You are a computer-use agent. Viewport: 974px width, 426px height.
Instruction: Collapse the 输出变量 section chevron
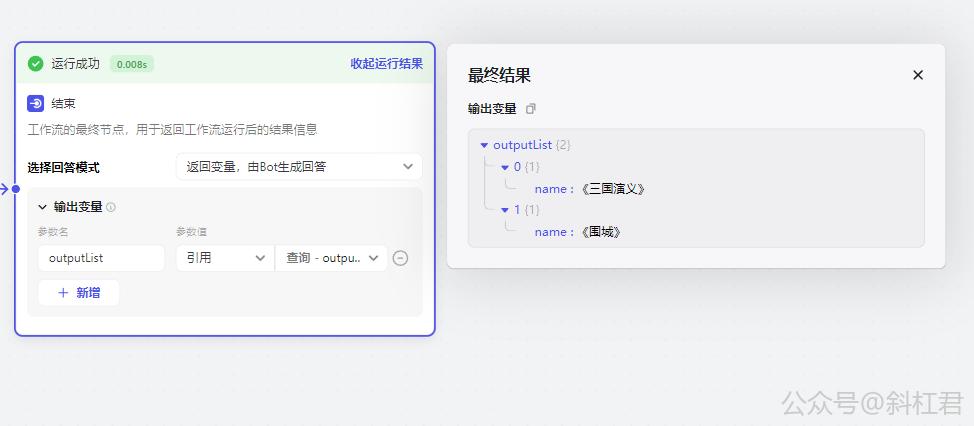pyautogui.click(x=43, y=207)
